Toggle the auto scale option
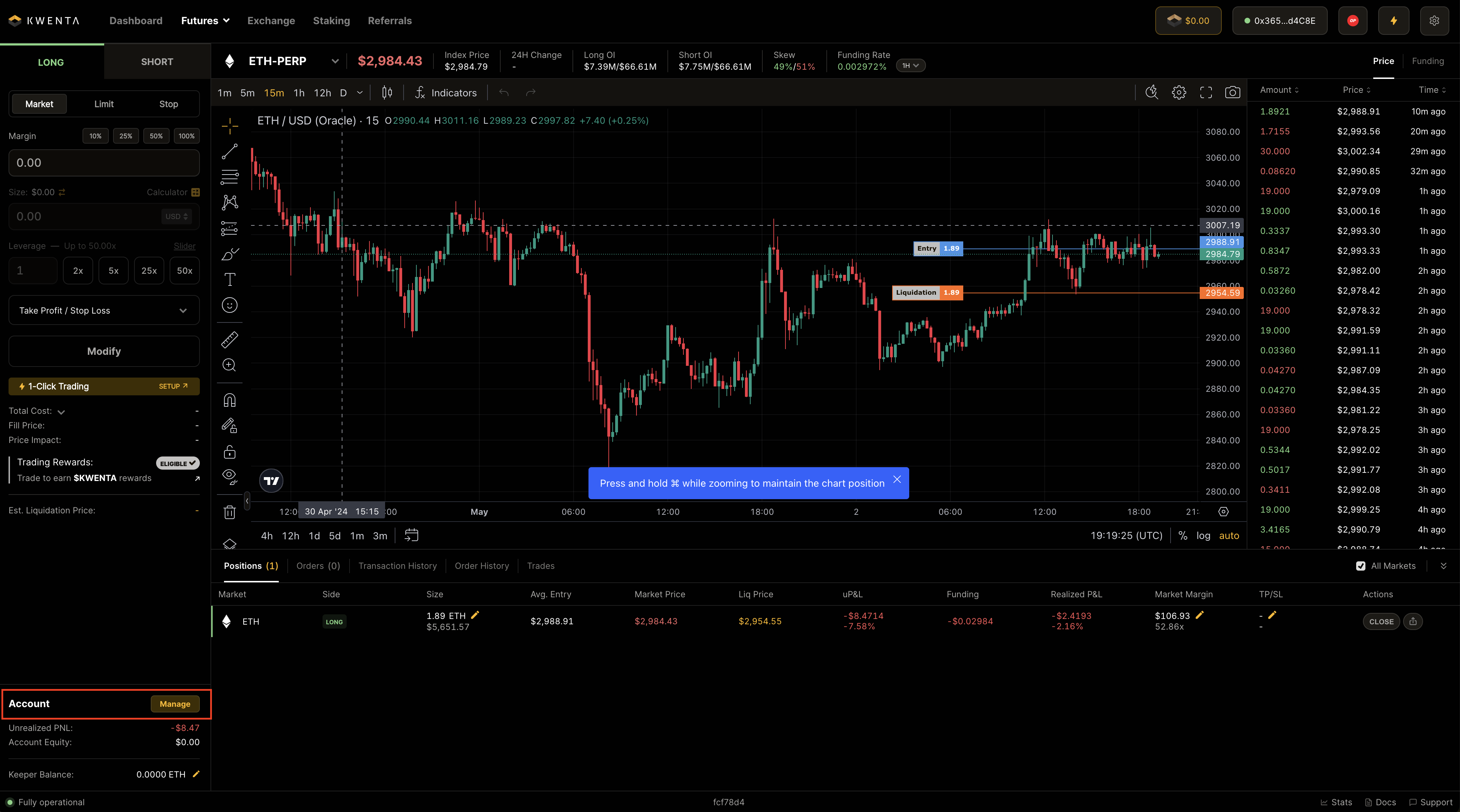 tap(1229, 535)
